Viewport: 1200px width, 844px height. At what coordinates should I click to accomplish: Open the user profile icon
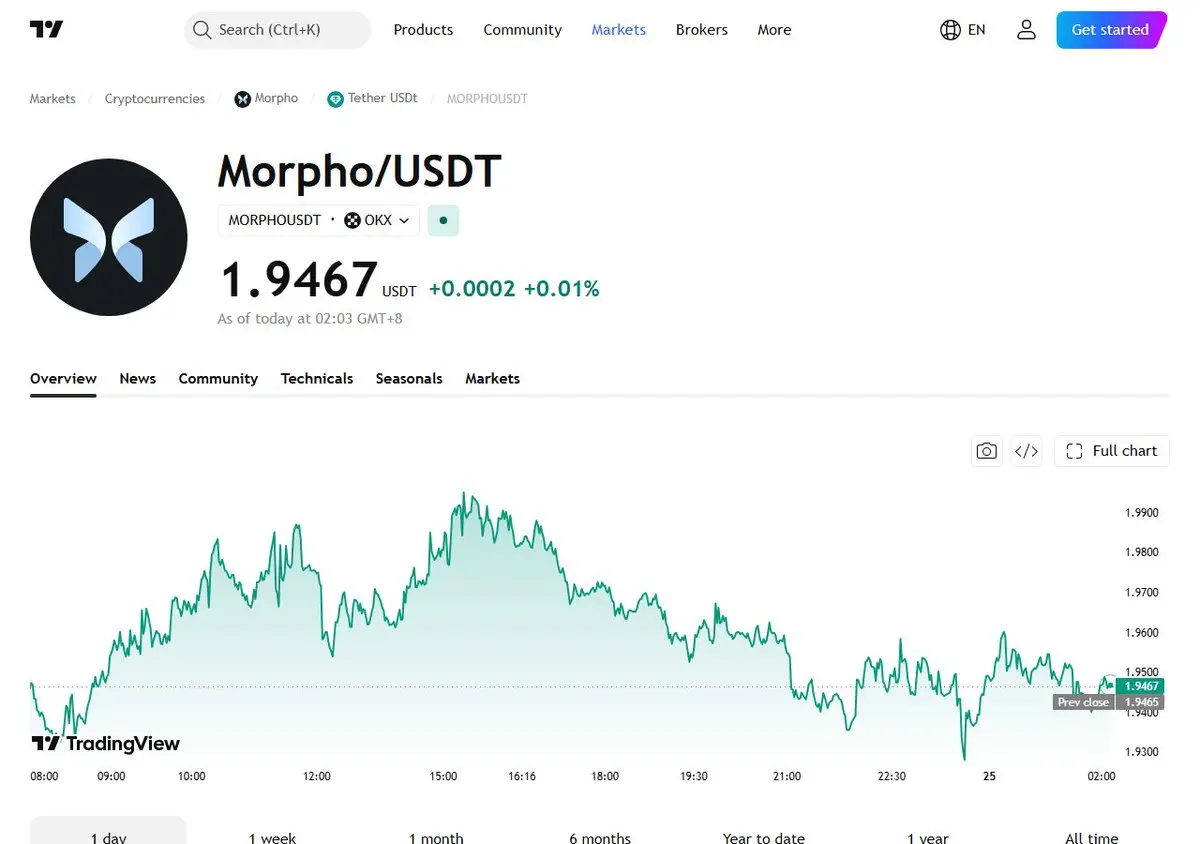click(x=1026, y=30)
